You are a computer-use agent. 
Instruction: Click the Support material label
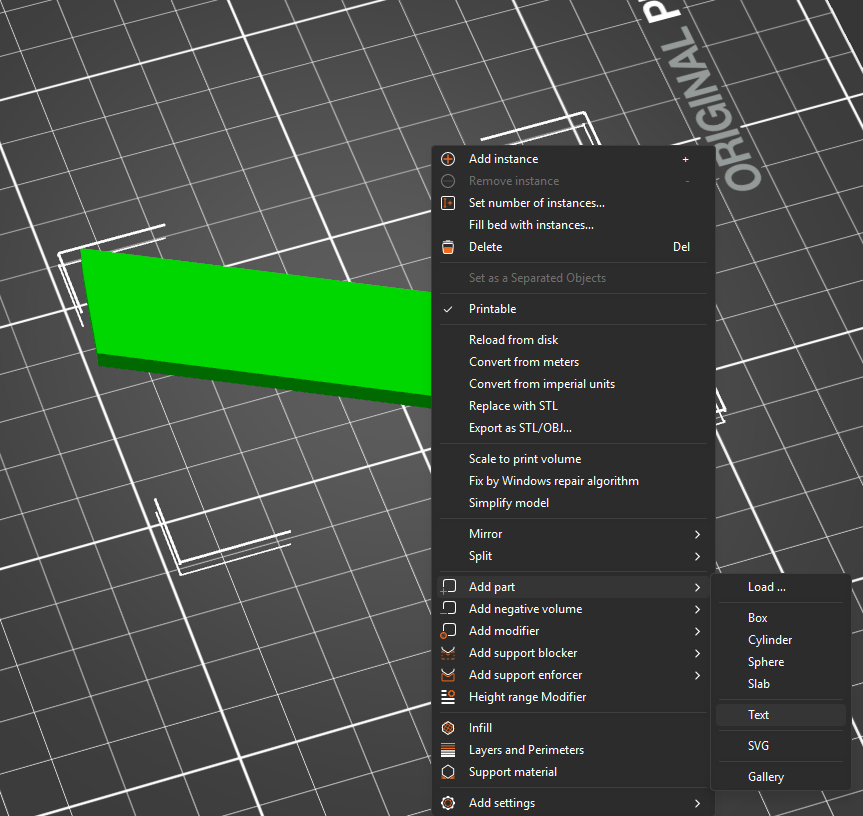(x=513, y=772)
